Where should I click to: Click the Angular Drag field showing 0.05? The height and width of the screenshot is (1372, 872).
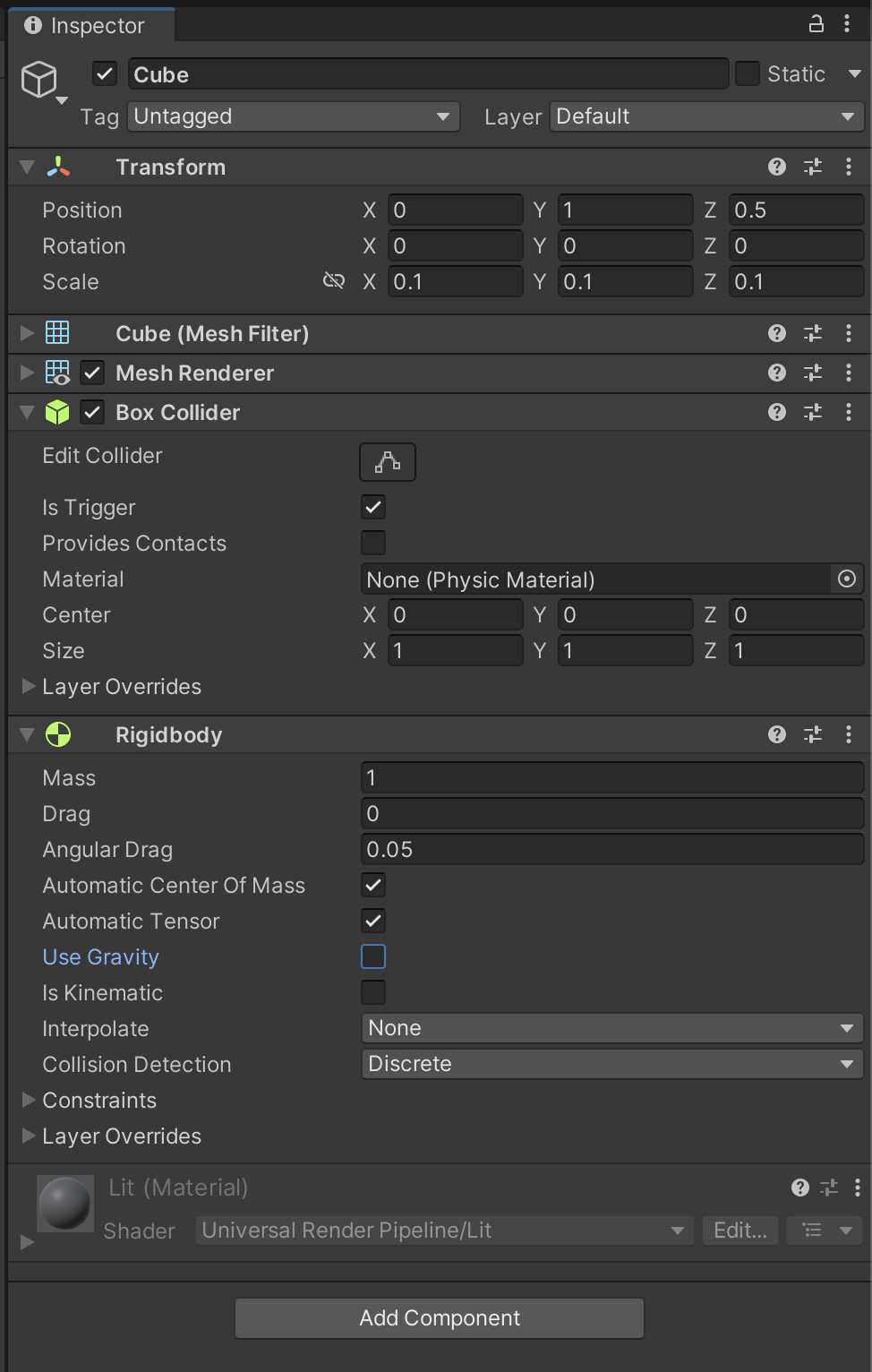[612, 850]
